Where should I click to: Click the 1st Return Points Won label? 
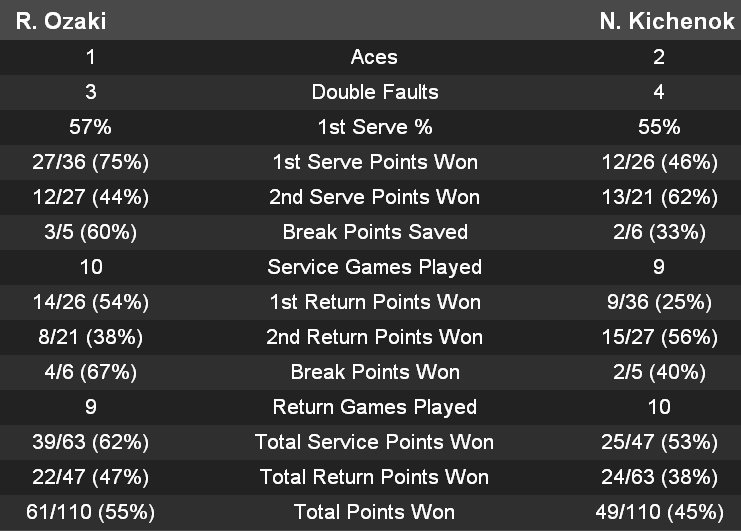374,302
